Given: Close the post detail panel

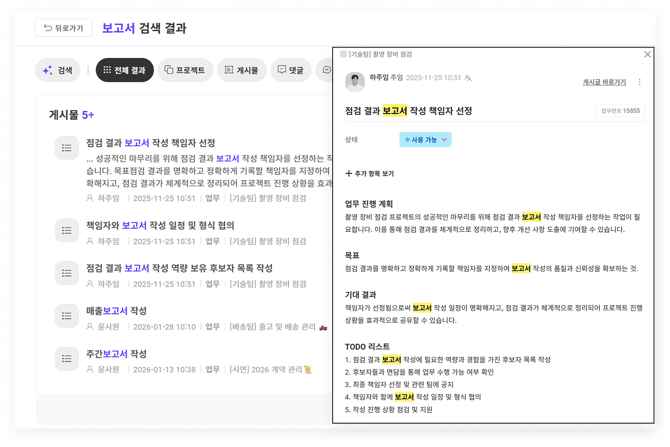Looking at the screenshot, I should click(647, 54).
